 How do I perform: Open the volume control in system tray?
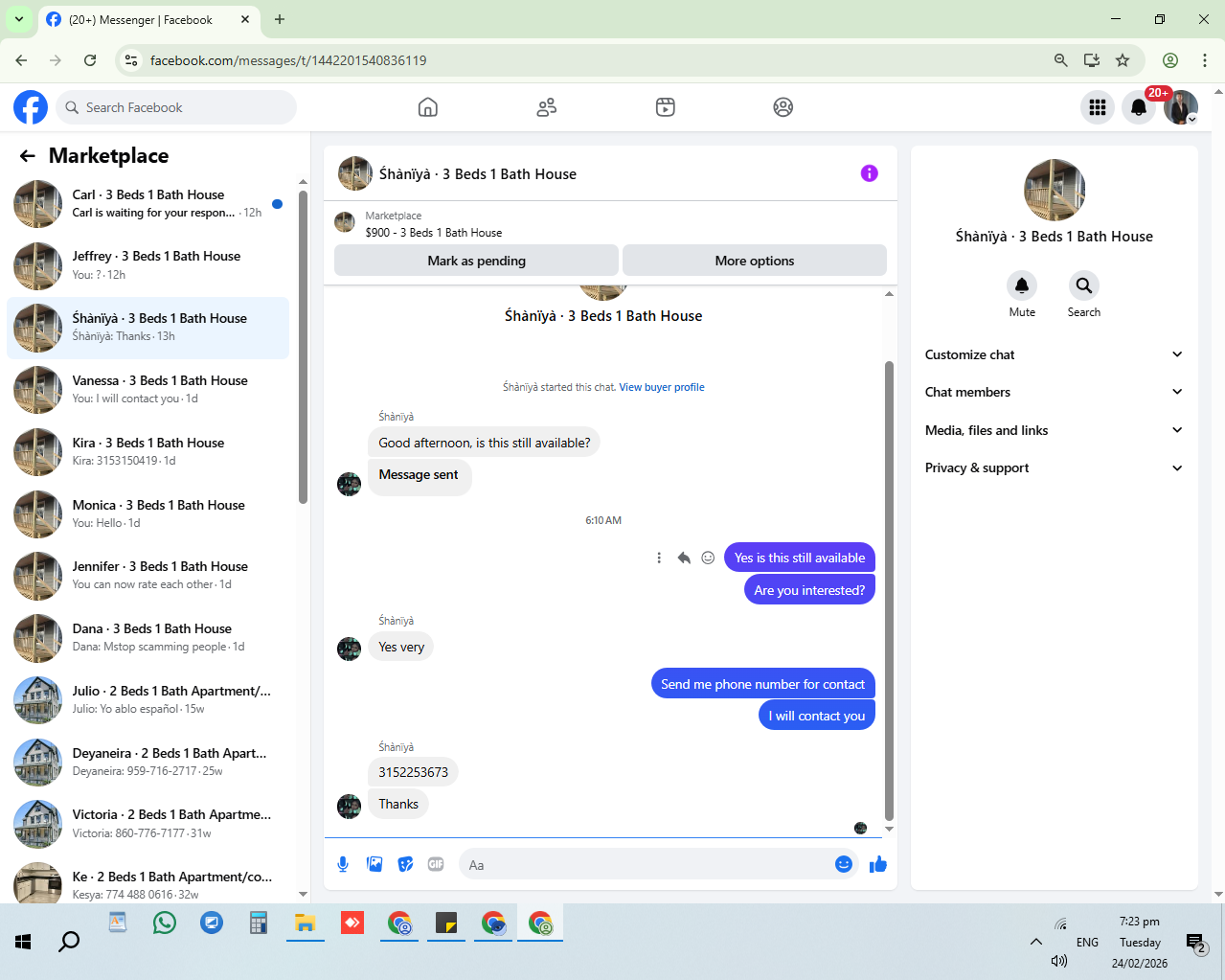pyautogui.click(x=1058, y=961)
